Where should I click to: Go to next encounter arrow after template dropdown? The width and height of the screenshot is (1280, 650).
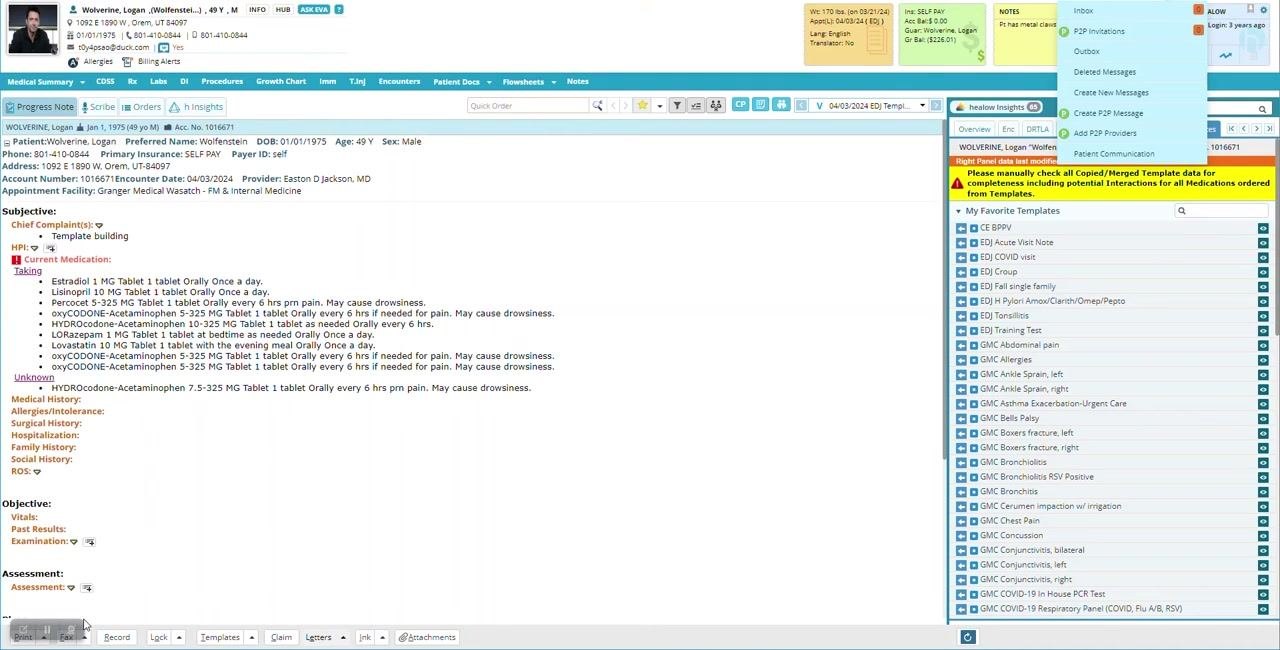click(x=936, y=106)
